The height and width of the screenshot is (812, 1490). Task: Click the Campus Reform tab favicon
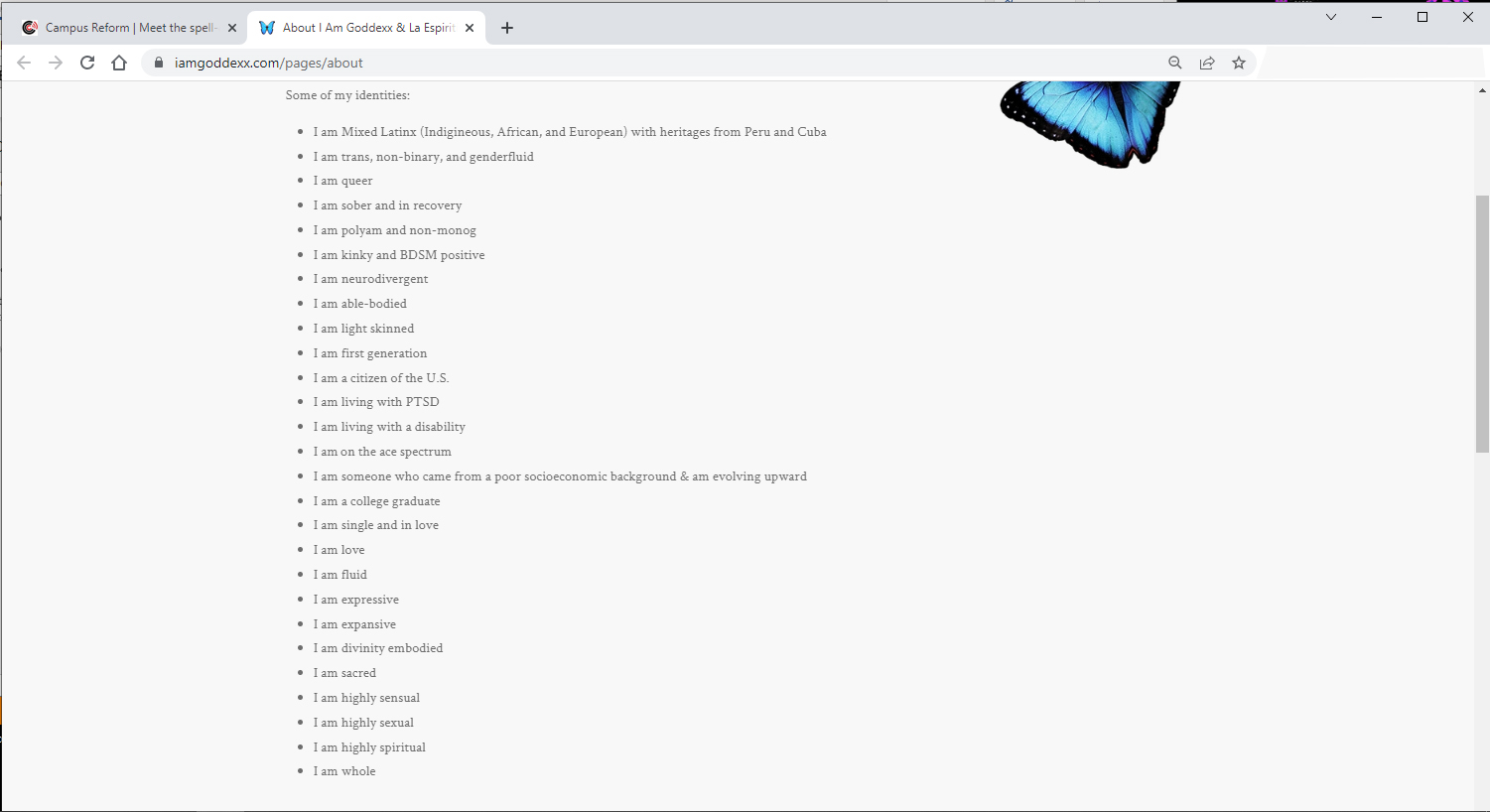pyautogui.click(x=30, y=28)
